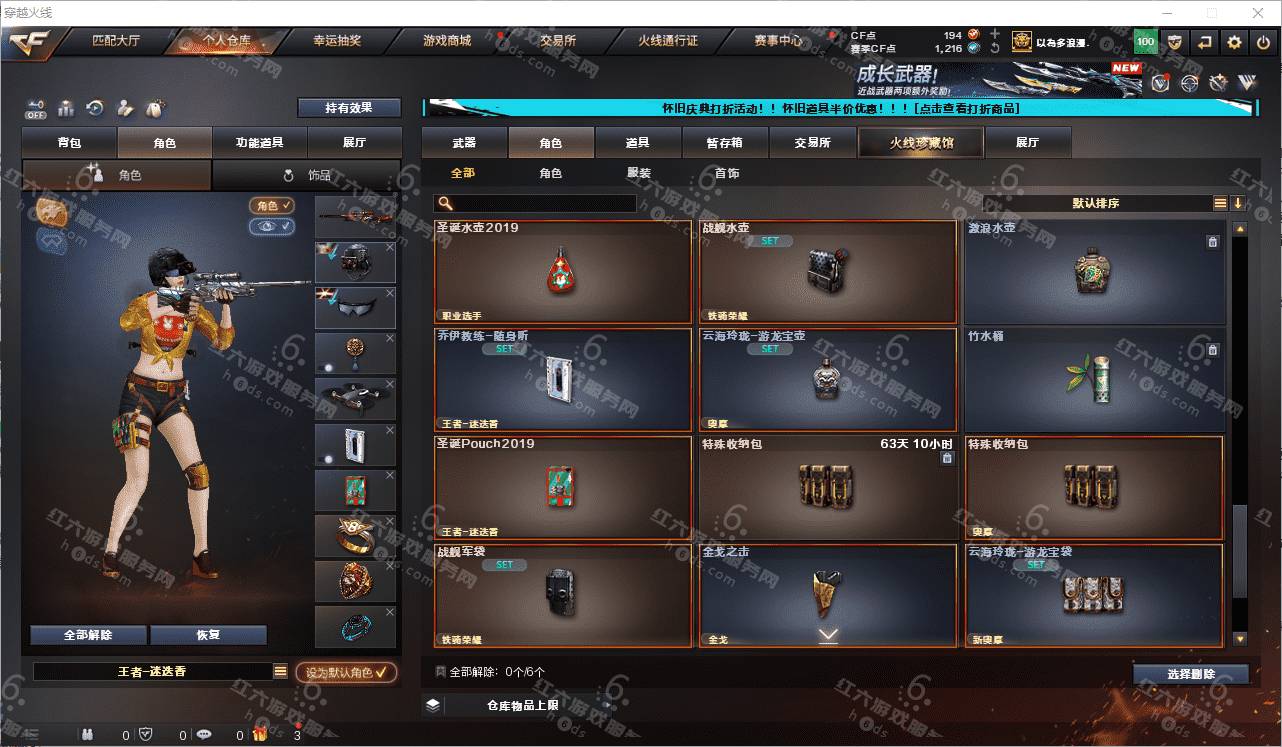Expand the 王者-迷迭香 character list button
The height and width of the screenshot is (747, 1282).
coord(281,672)
